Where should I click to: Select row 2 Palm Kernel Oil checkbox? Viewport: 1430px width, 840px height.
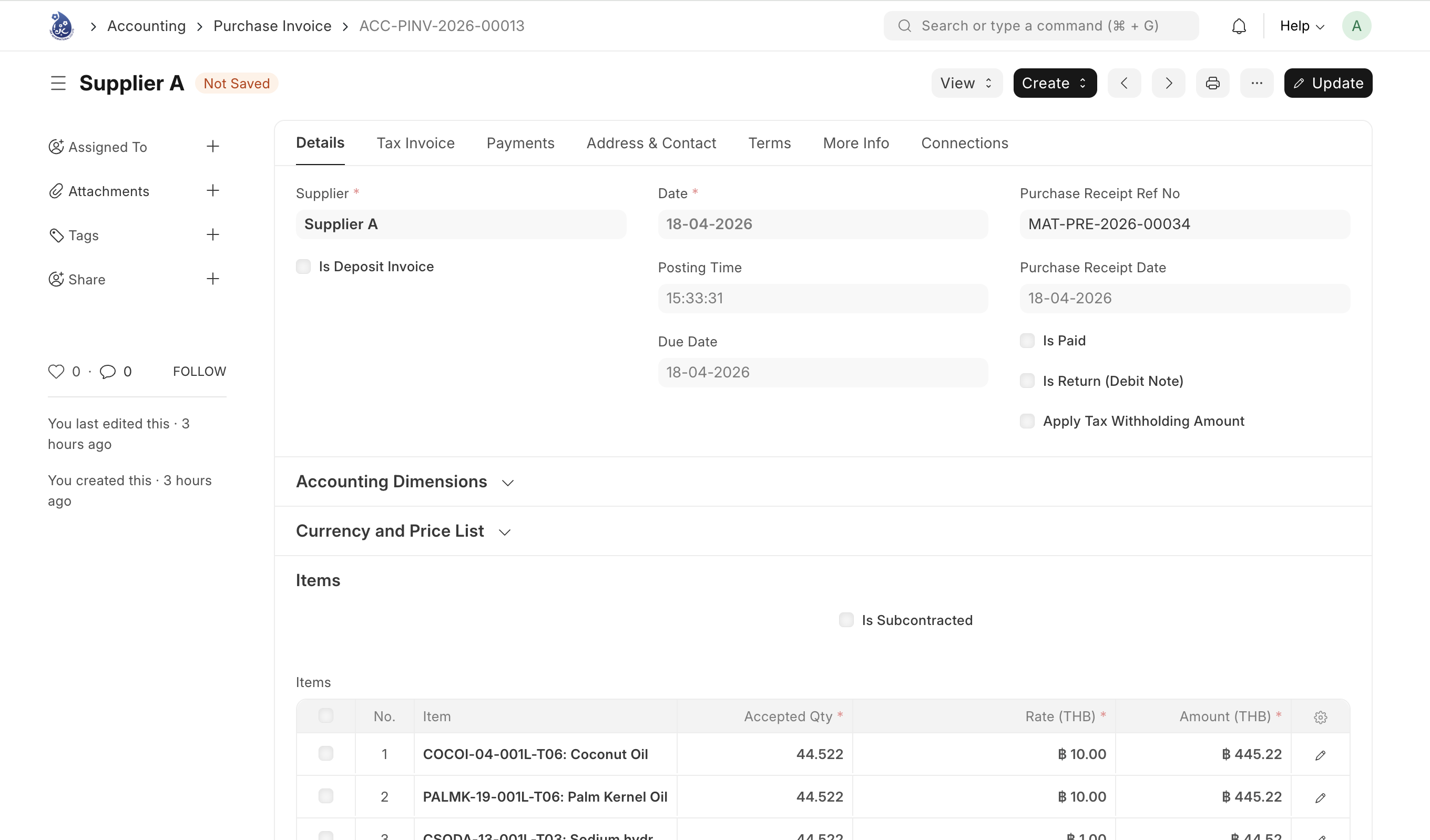coord(326,796)
